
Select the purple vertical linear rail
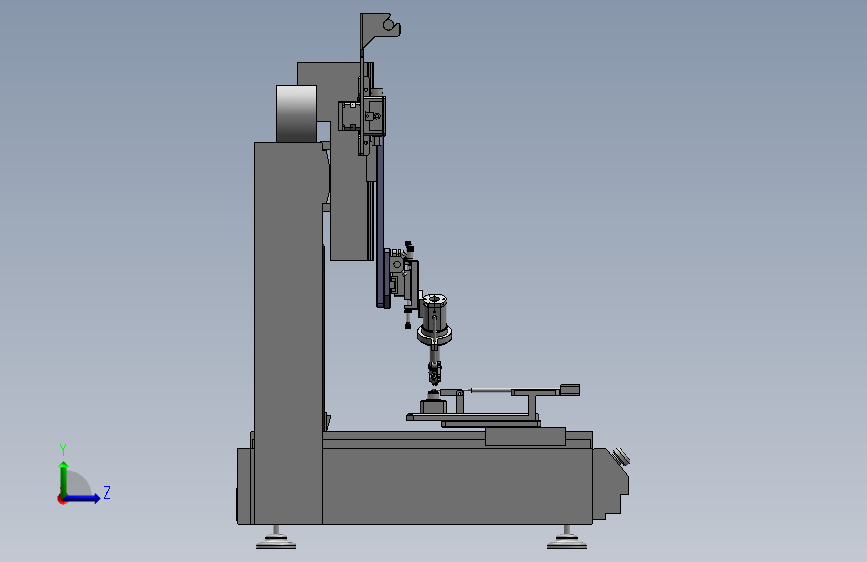[x=381, y=224]
